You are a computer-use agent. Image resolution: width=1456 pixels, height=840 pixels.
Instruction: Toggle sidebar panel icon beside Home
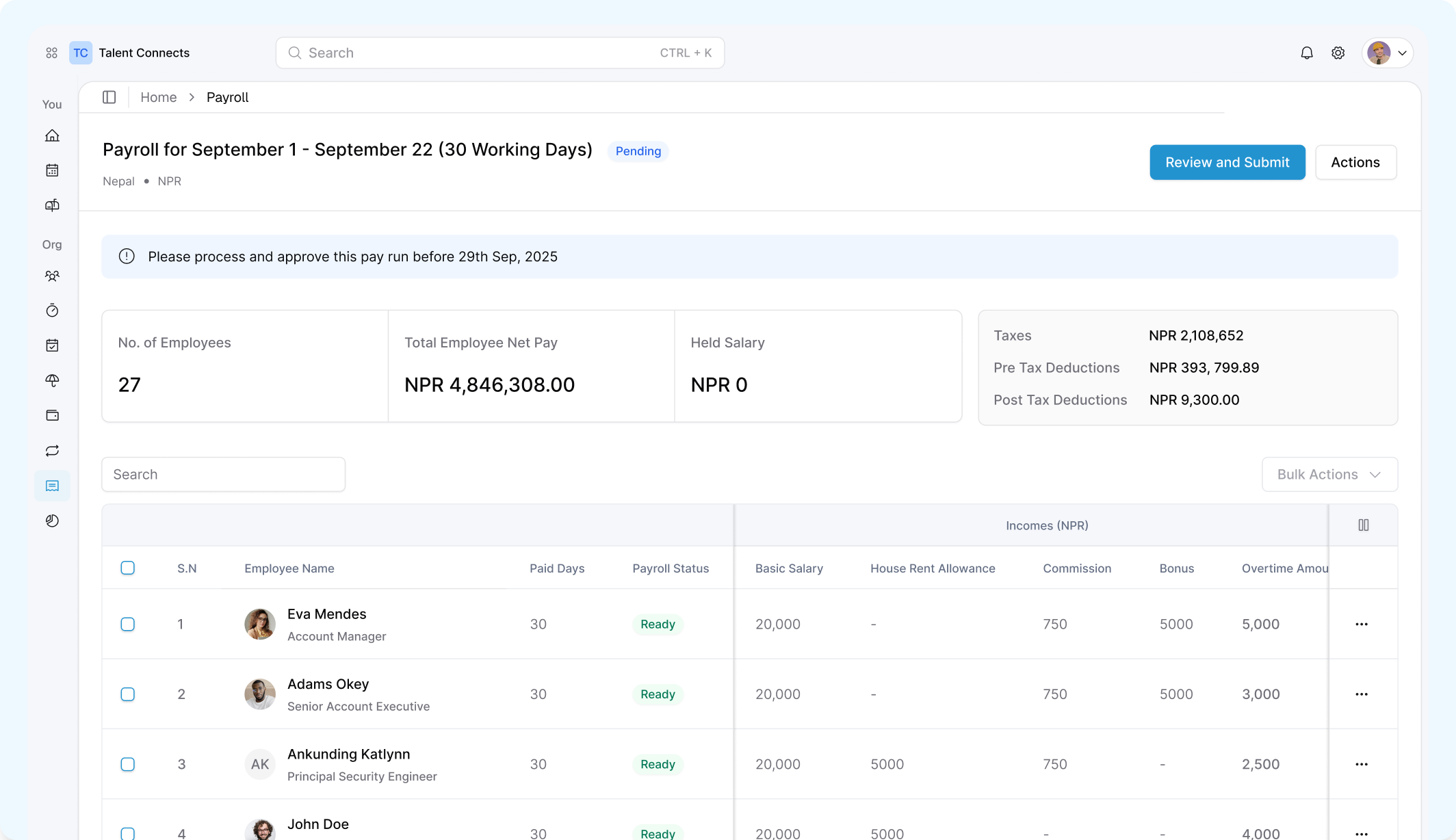(109, 97)
